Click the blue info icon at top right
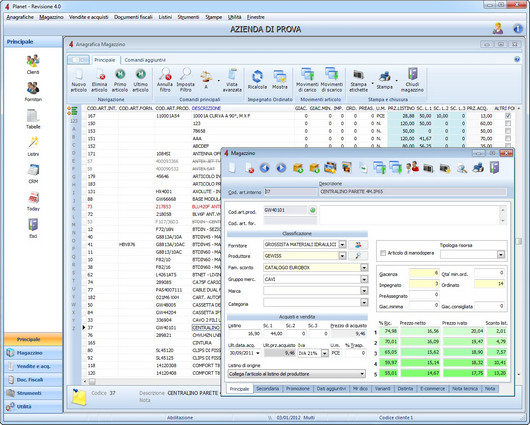 (517, 29)
